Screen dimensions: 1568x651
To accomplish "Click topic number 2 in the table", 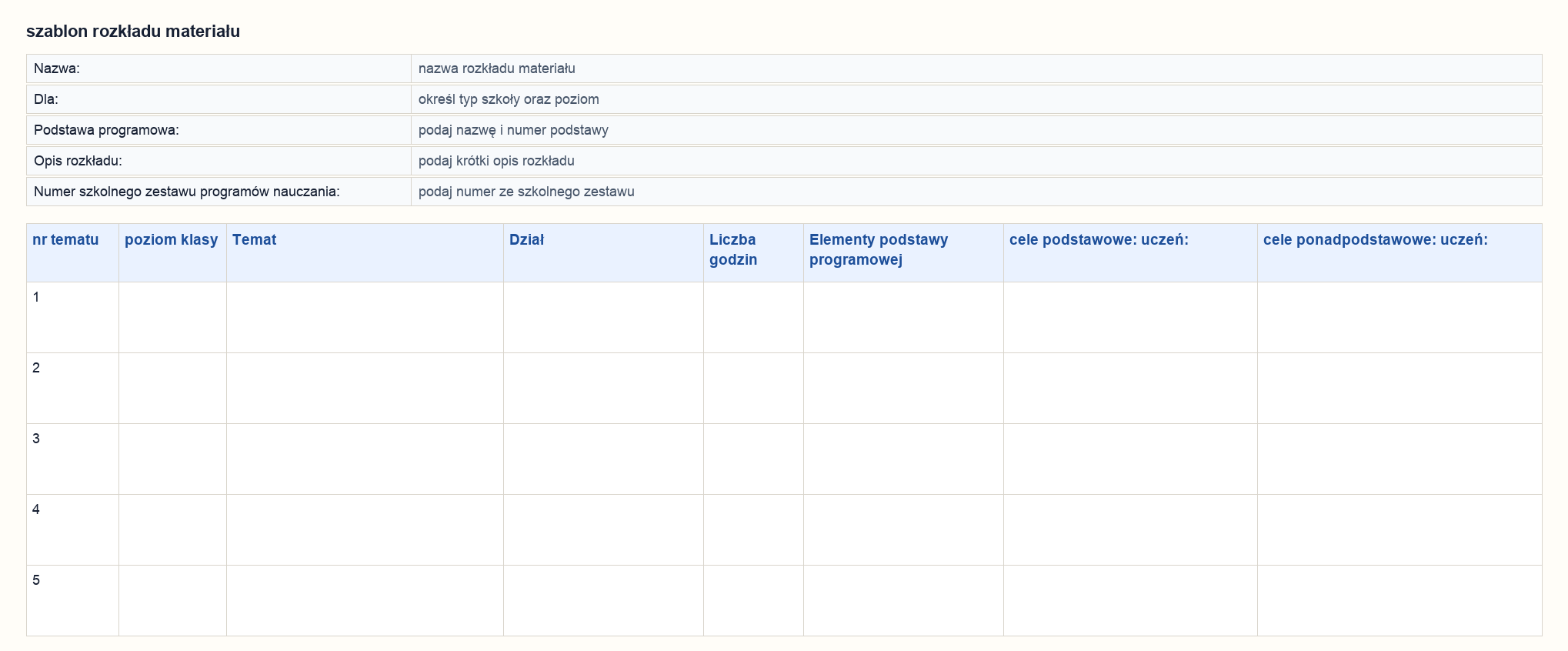I will pyautogui.click(x=36, y=368).
